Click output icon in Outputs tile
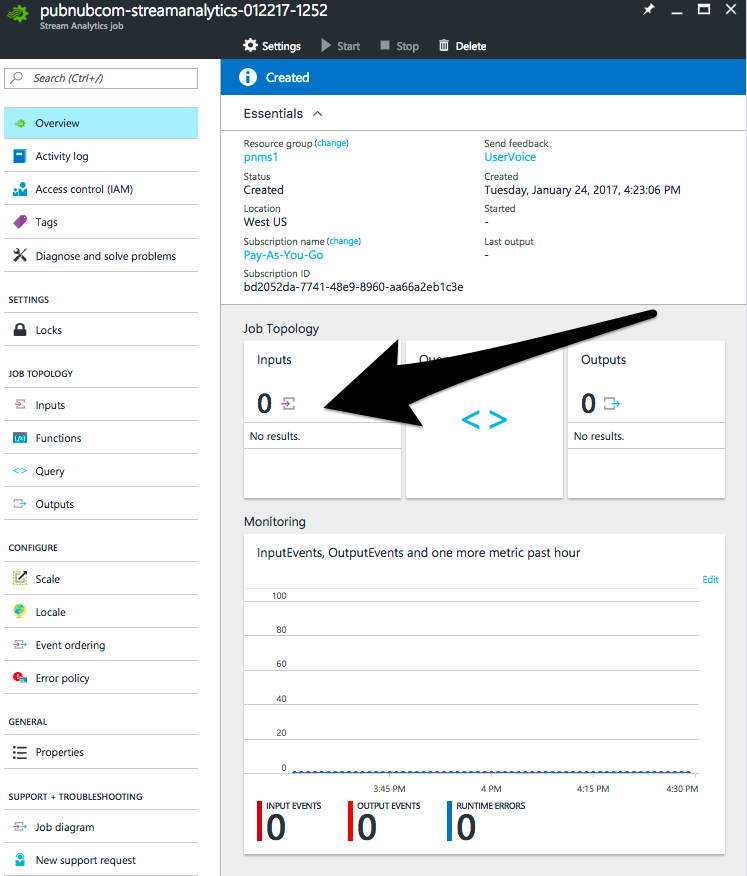Screen dimensions: 747x876 point(612,403)
